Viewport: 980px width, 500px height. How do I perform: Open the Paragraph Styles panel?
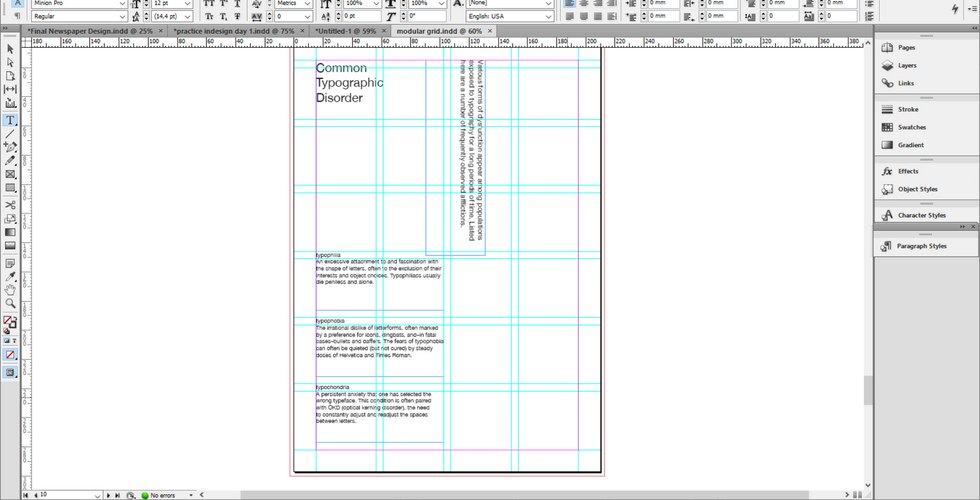tap(921, 246)
